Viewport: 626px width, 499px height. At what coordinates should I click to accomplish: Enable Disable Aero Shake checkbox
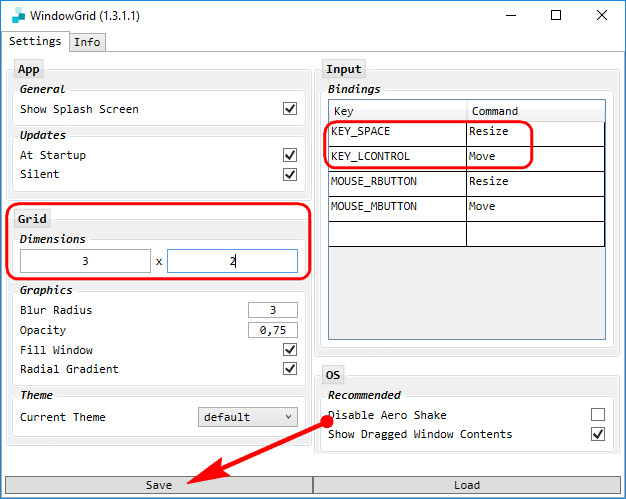598,415
